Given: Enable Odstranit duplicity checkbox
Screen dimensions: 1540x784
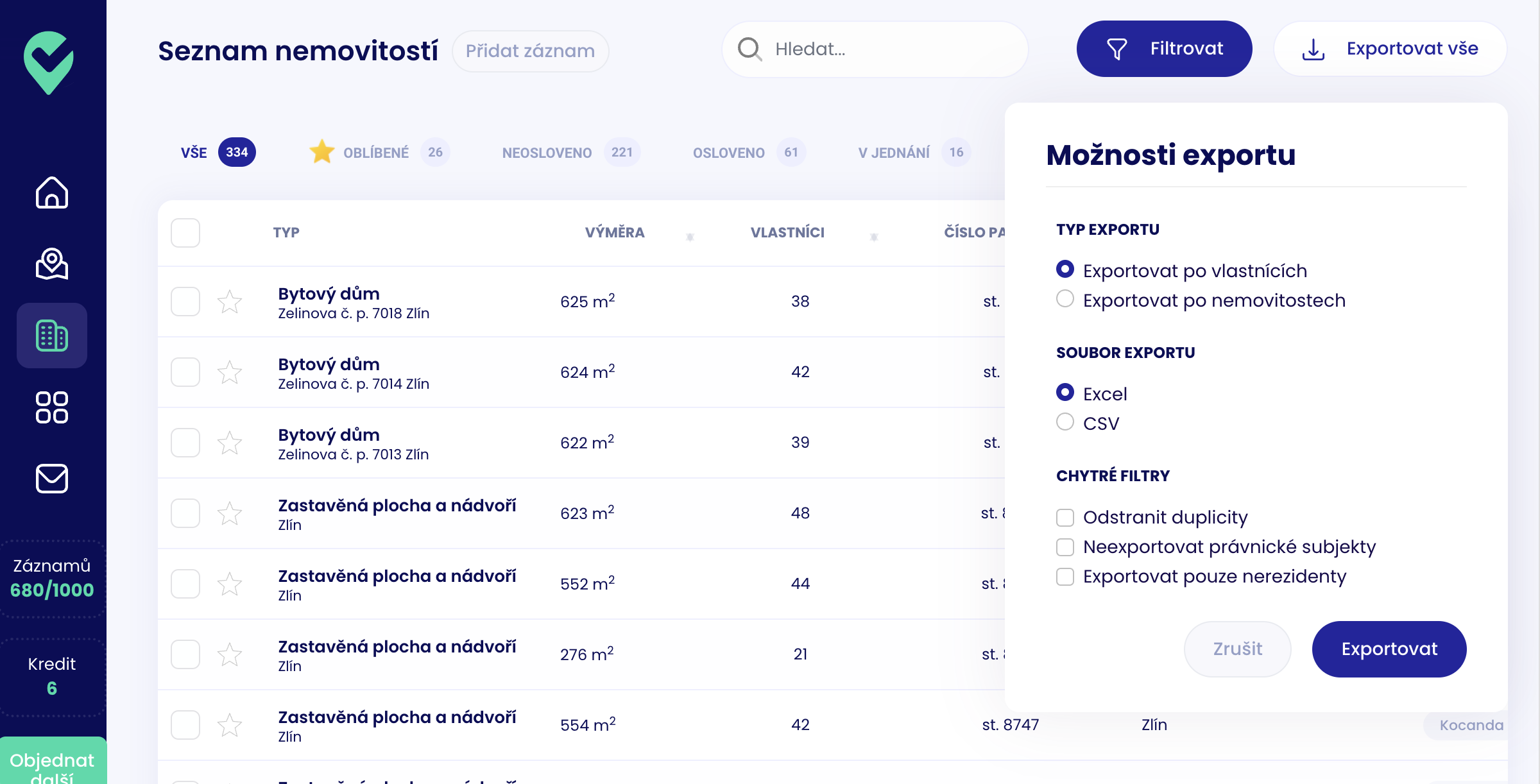Looking at the screenshot, I should [1065, 517].
